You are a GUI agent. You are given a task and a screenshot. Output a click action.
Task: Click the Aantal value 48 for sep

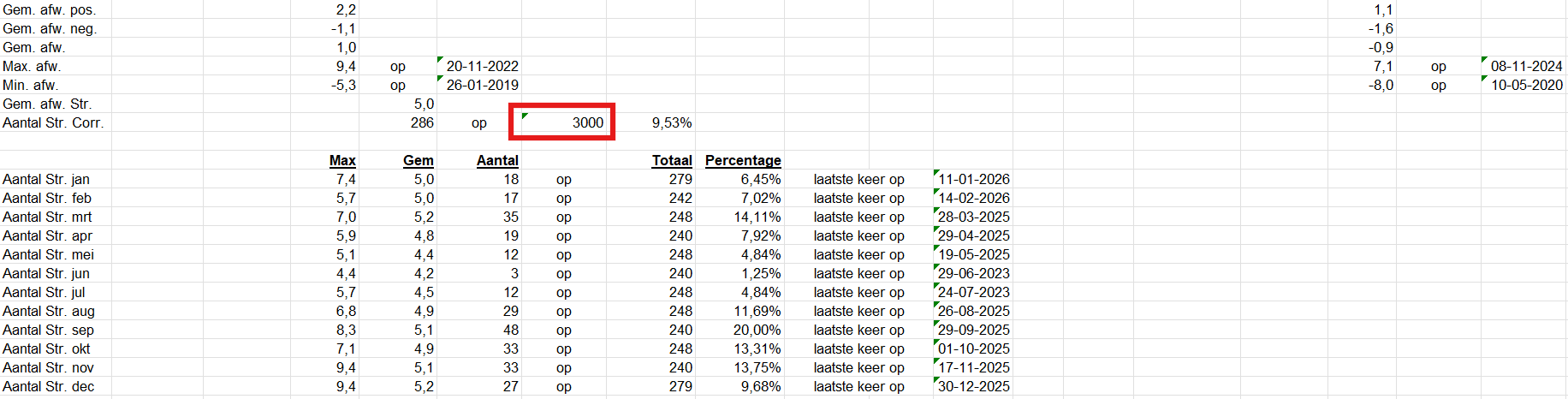pos(510,330)
